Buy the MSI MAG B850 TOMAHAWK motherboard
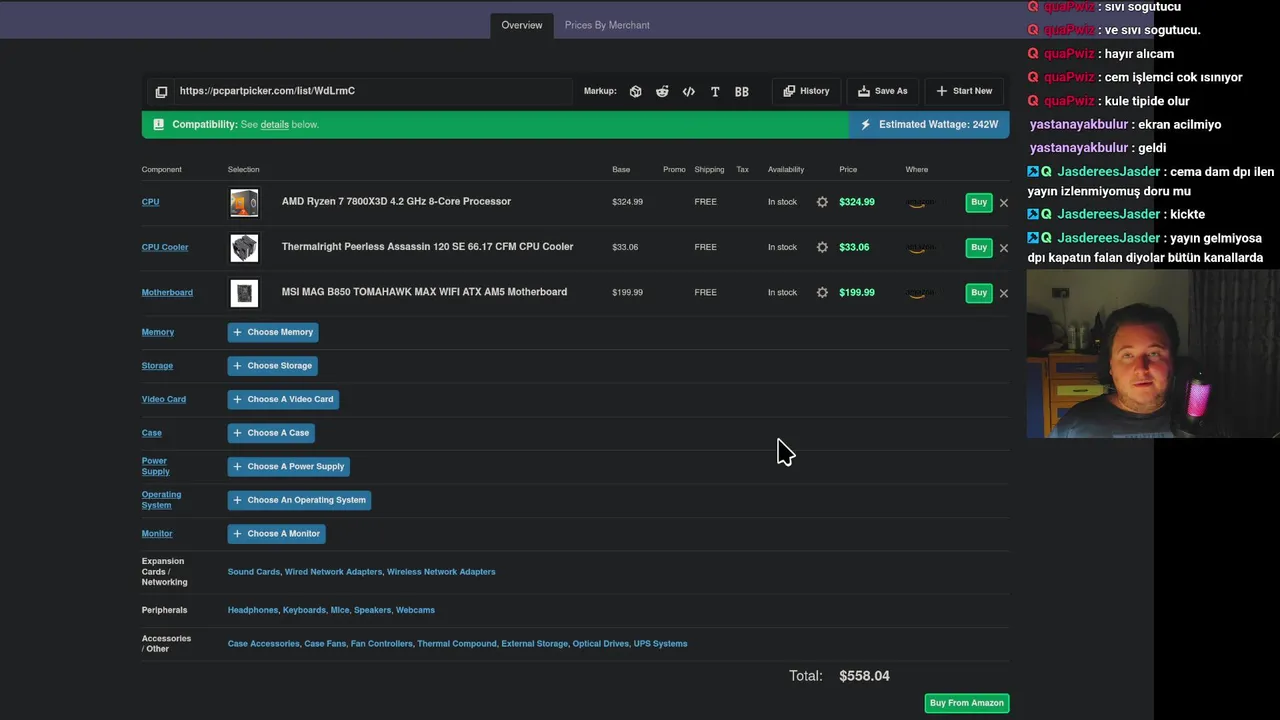 (979, 293)
